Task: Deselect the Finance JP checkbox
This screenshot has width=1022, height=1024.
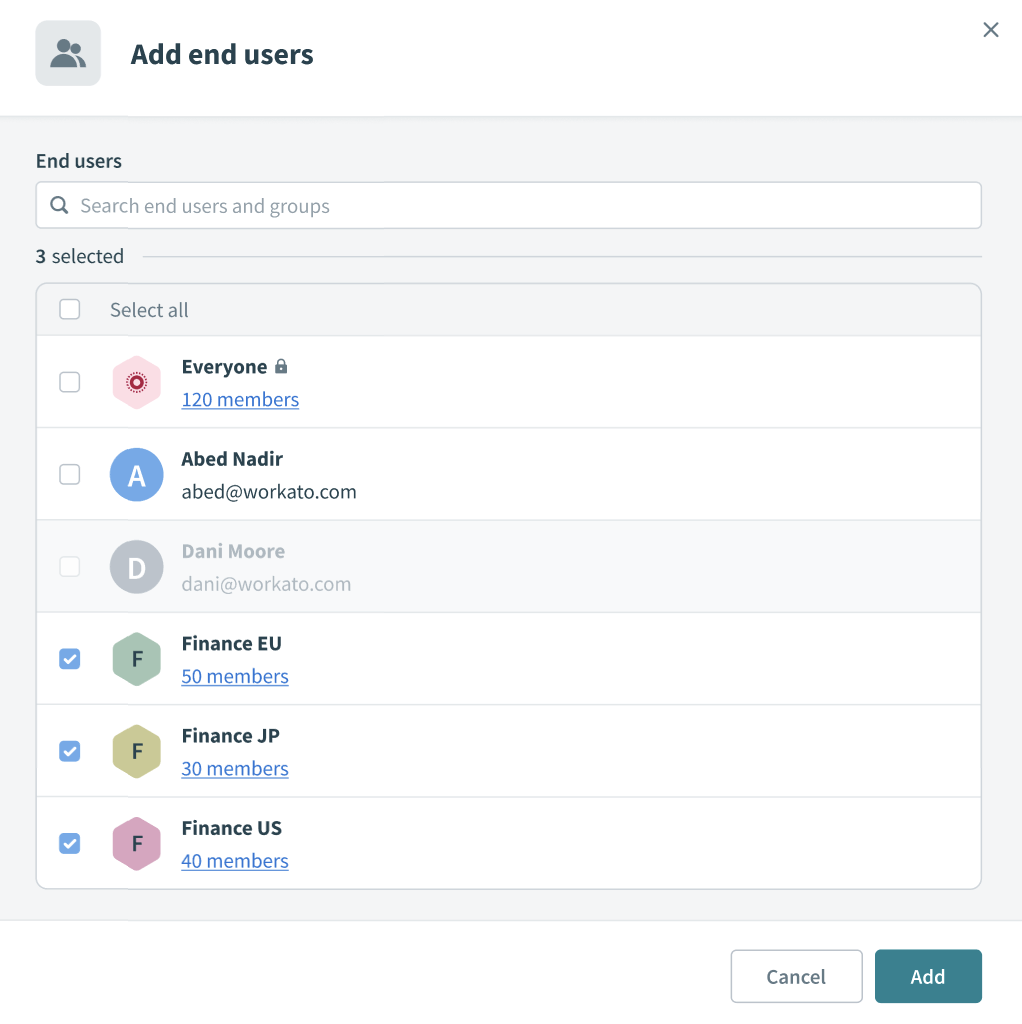Action: click(x=69, y=751)
